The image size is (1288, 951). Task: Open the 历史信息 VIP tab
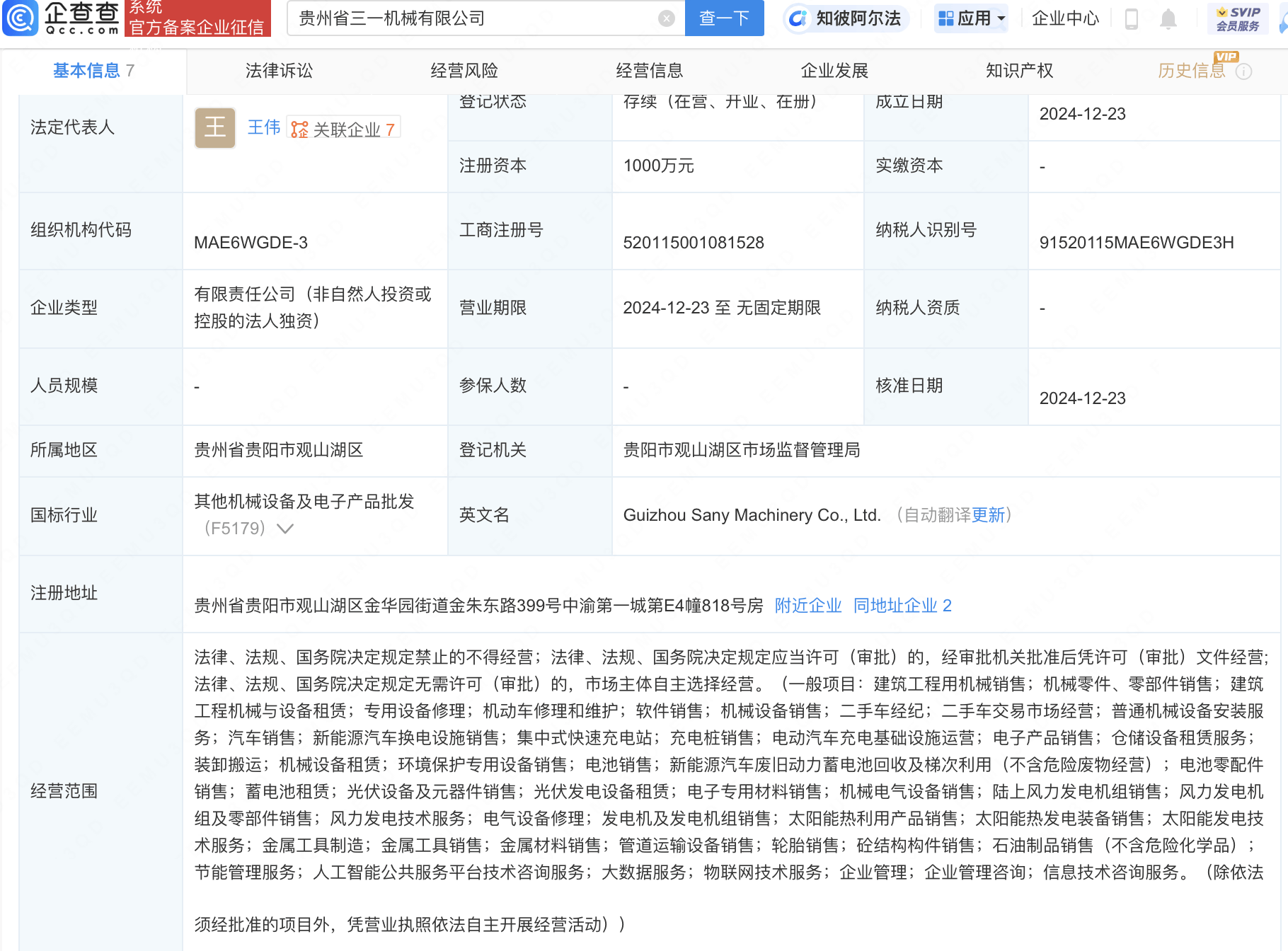pyautogui.click(x=1192, y=71)
